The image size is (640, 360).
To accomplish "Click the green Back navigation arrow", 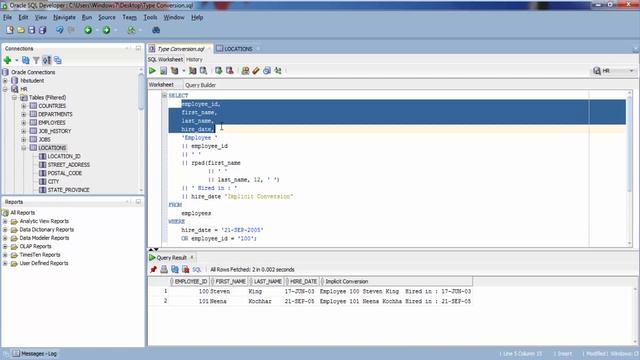I will [x=88, y=30].
